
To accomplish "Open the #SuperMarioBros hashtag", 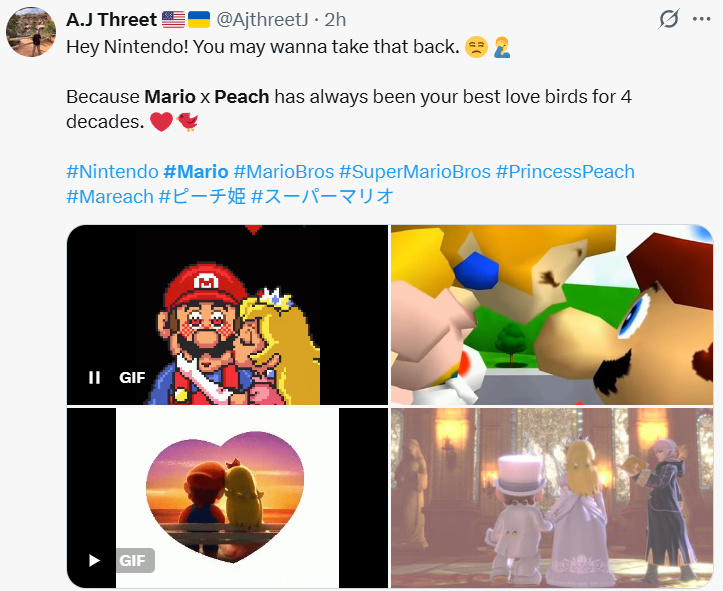I will coord(415,171).
